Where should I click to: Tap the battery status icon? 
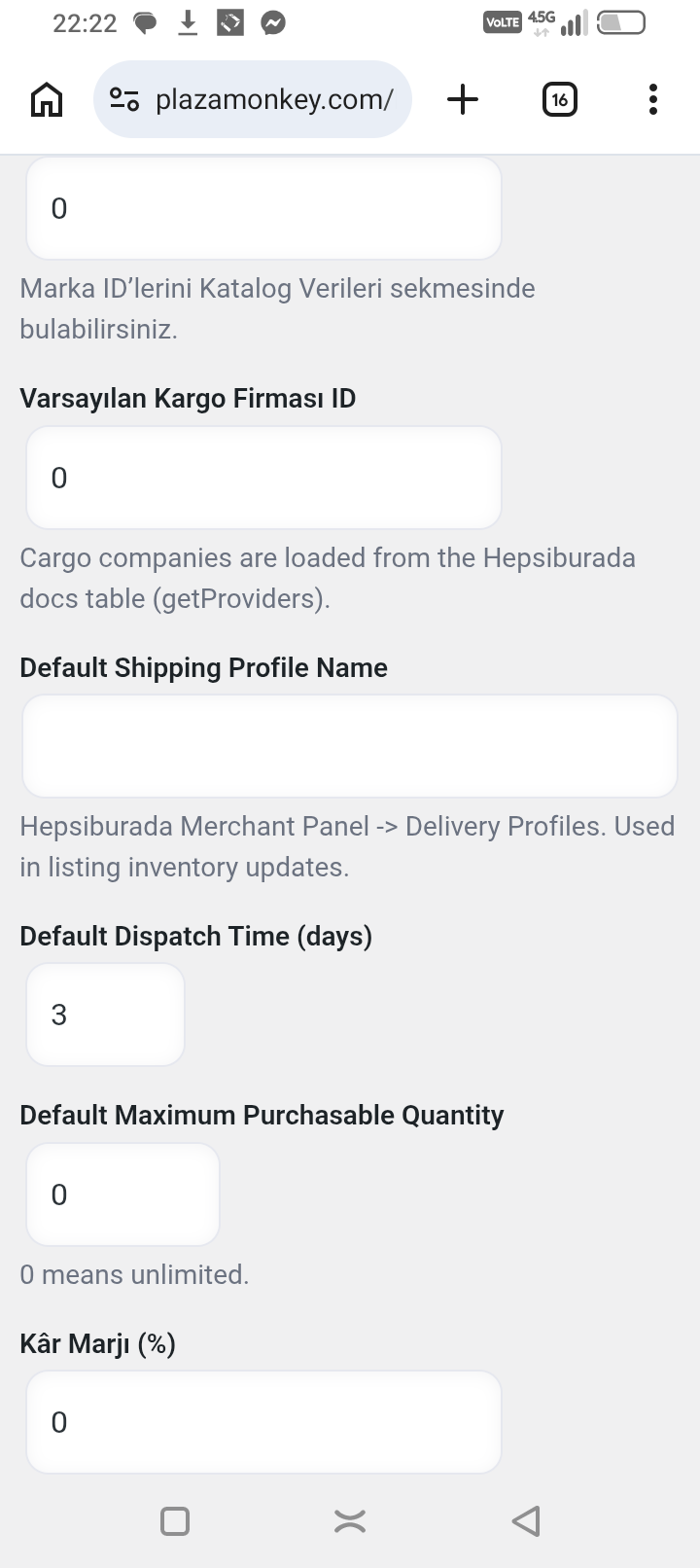620,22
